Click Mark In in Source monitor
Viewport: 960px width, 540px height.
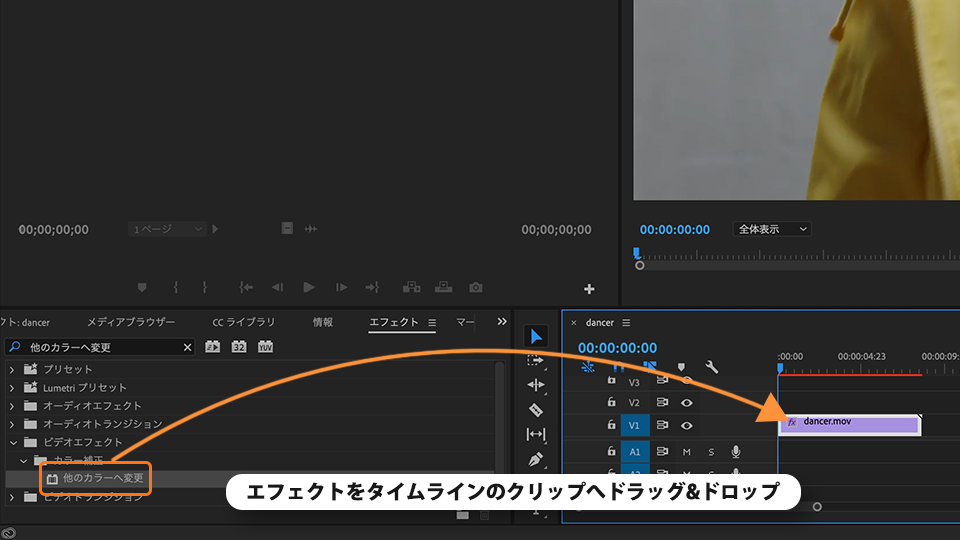click(x=176, y=287)
